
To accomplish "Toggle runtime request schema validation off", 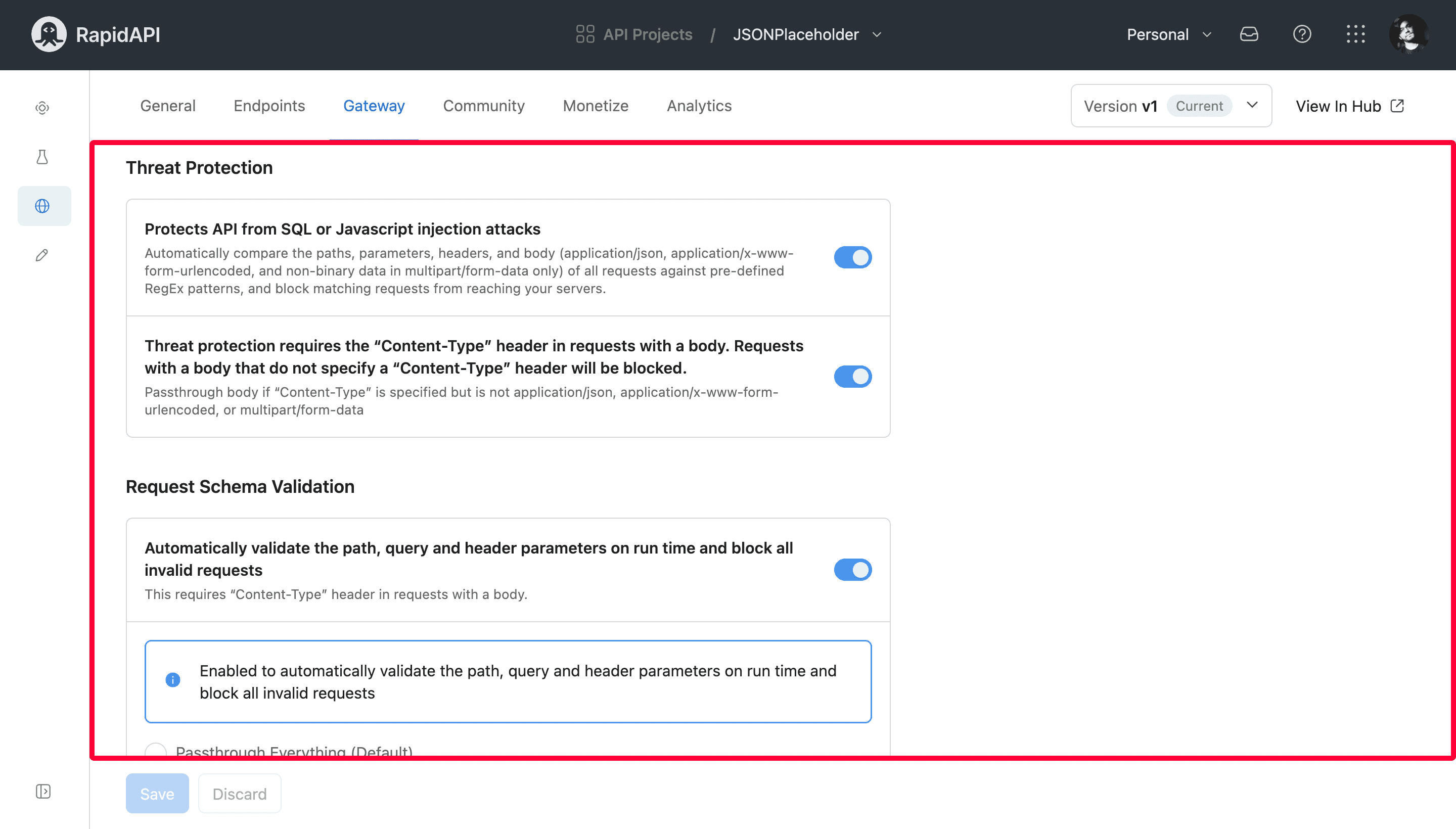I will point(853,569).
